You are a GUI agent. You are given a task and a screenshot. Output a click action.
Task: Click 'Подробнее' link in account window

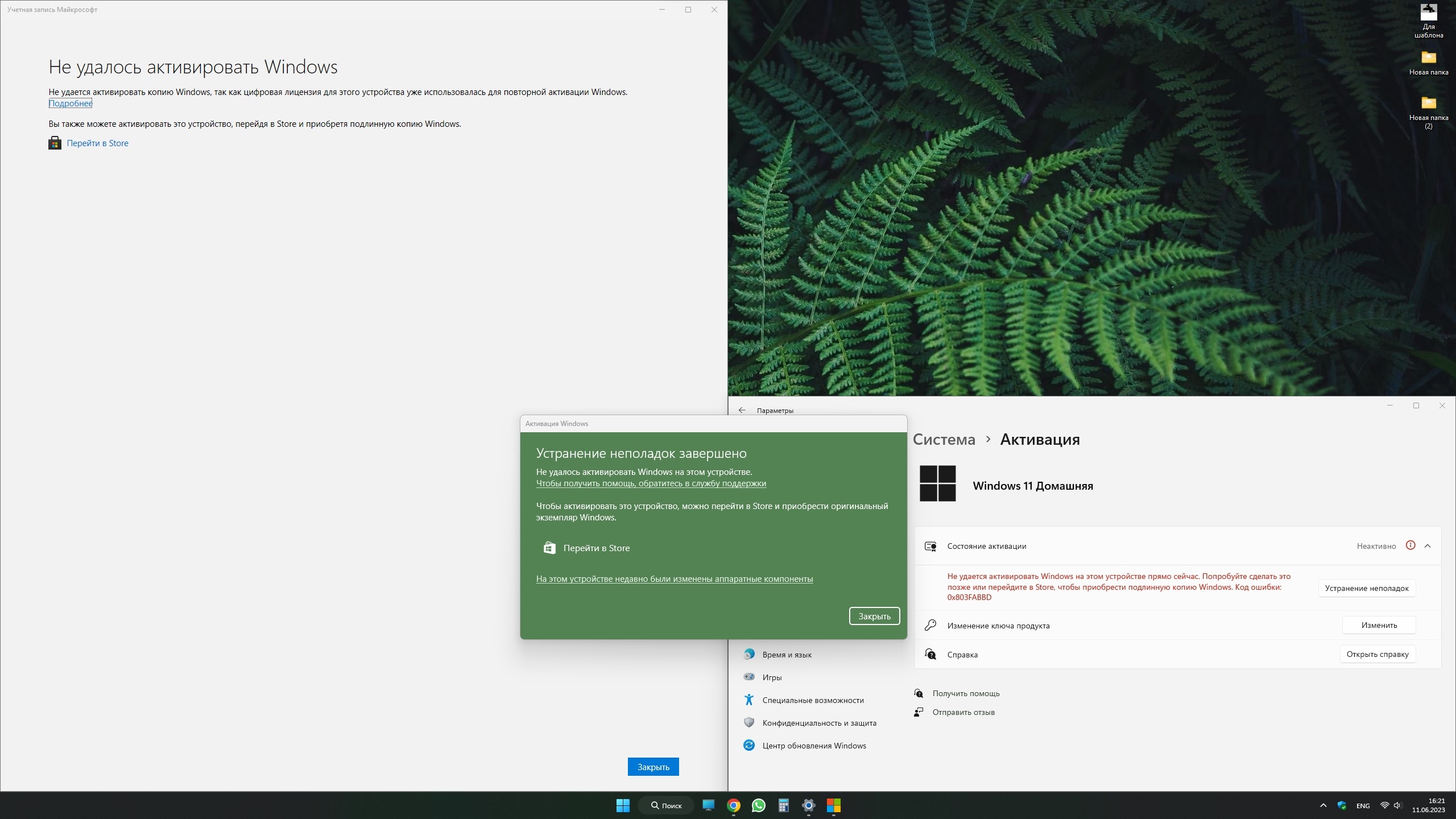coord(71,104)
